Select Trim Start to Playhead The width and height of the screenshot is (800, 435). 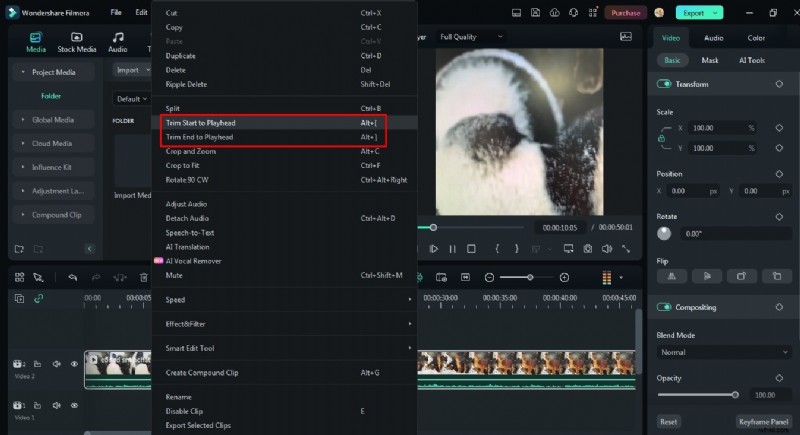pos(200,122)
